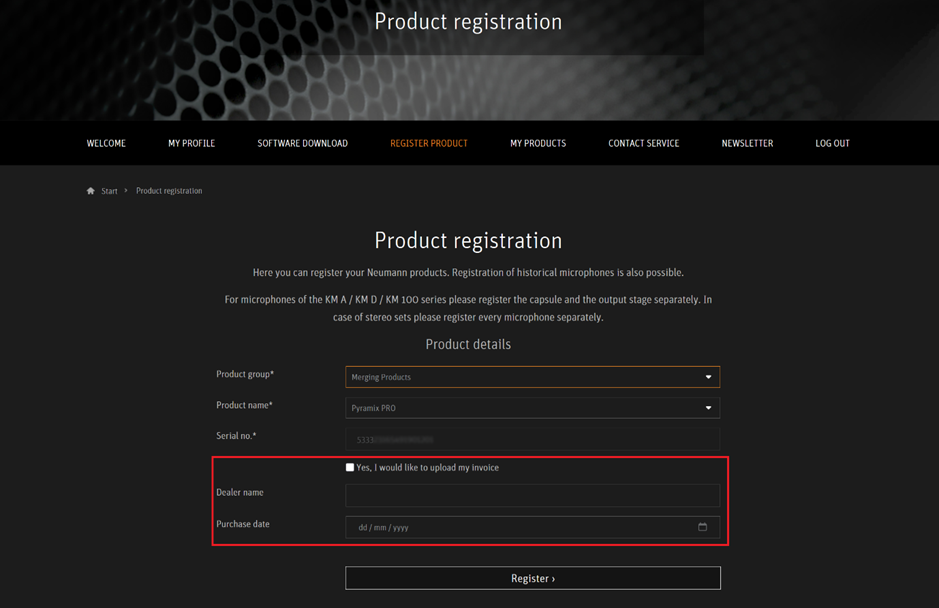Click the Purchase date field

point(520,527)
